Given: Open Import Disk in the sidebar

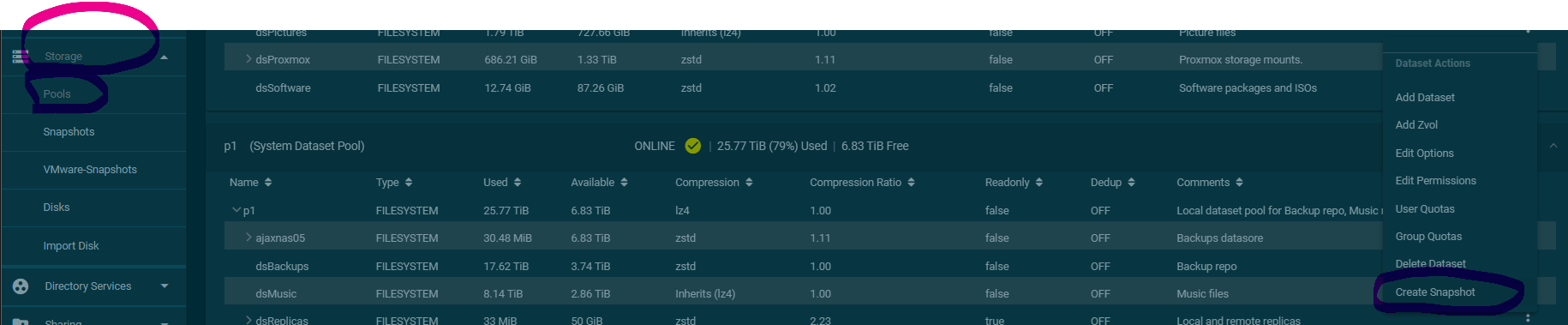Looking at the screenshot, I should (71, 246).
